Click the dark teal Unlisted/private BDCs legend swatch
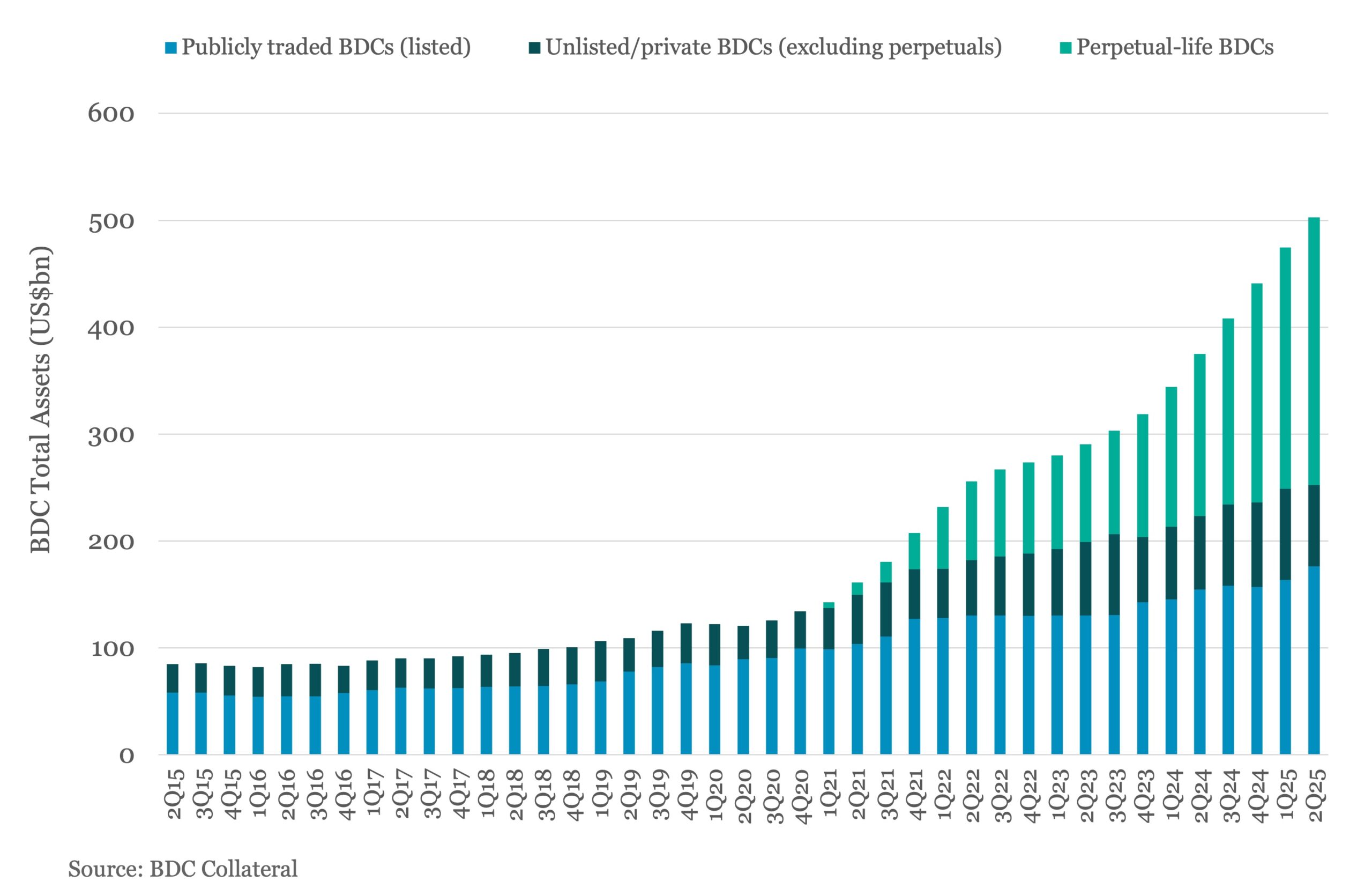1372x896 pixels. [x=534, y=48]
